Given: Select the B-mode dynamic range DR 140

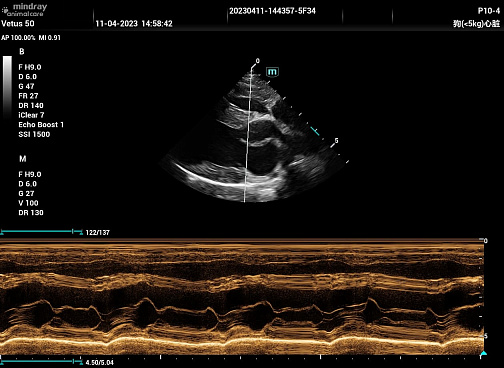Looking at the screenshot, I should (31, 106).
